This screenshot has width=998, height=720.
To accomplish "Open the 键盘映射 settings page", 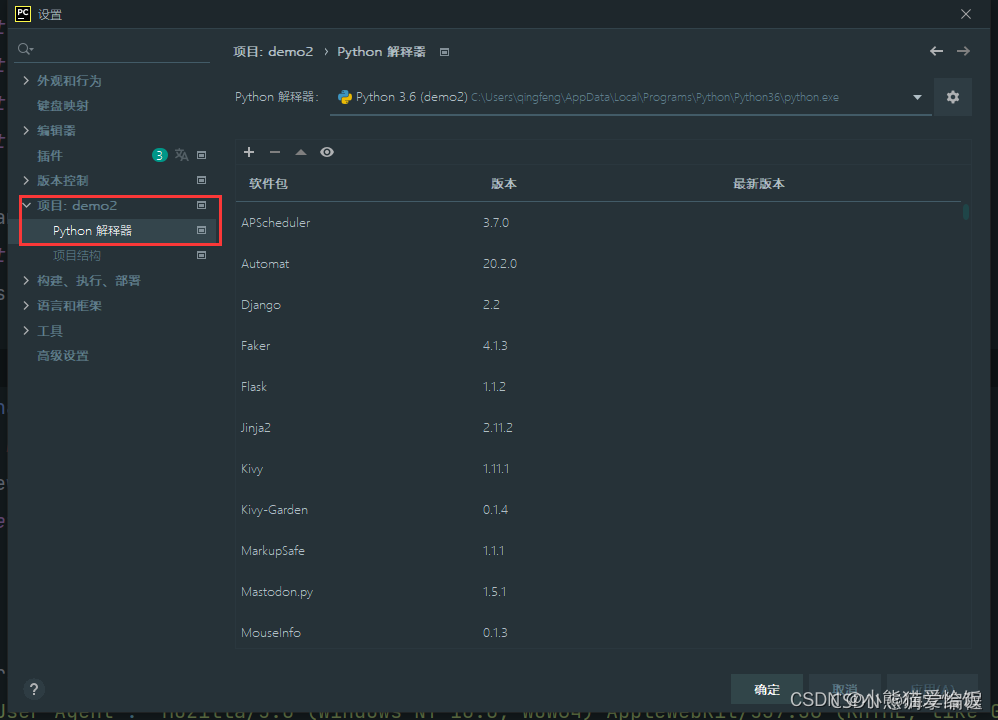I will pyautogui.click(x=62, y=106).
